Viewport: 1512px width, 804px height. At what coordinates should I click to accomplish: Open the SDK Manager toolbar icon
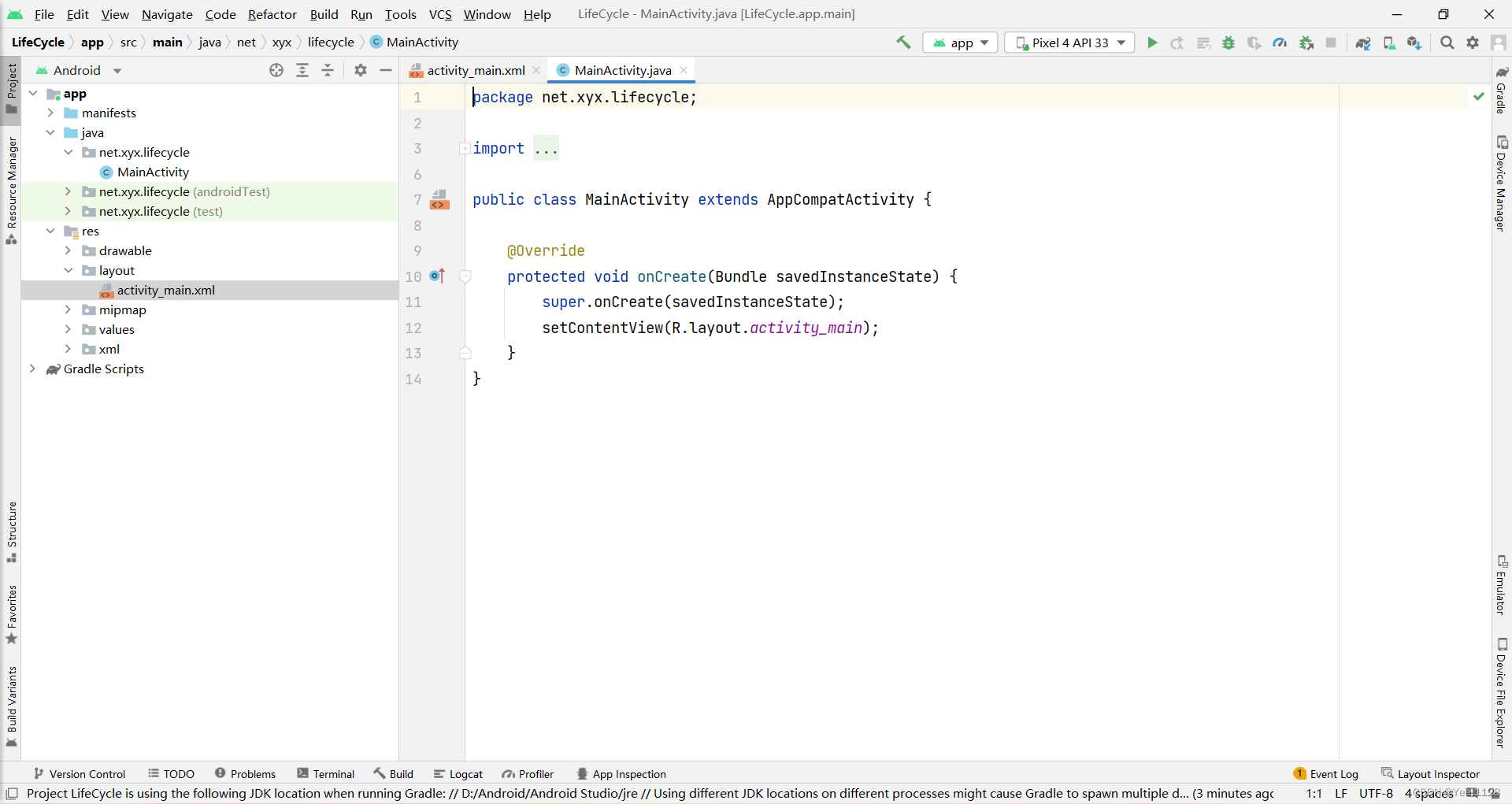pos(1414,43)
